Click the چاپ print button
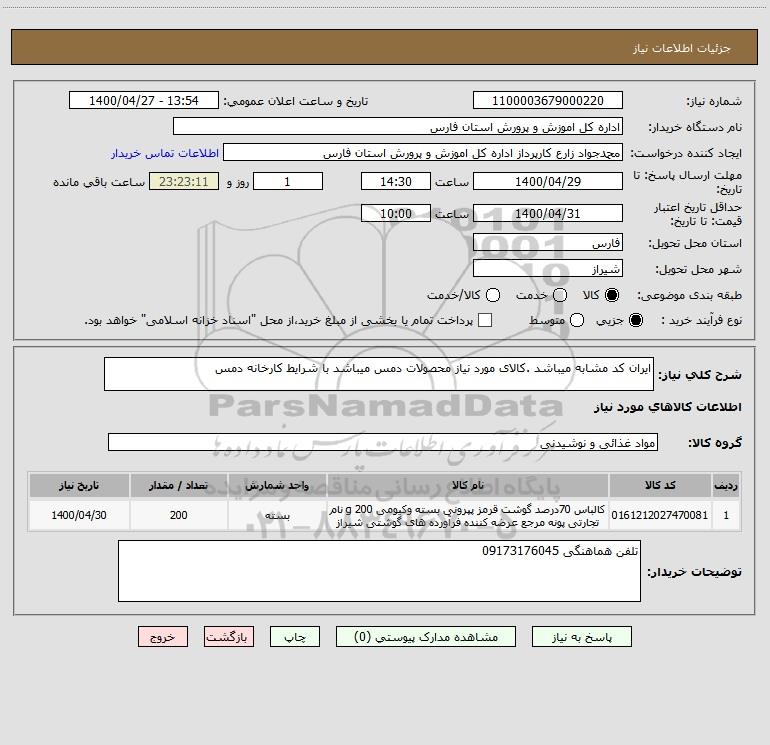This screenshot has height=745, width=770. (295, 637)
